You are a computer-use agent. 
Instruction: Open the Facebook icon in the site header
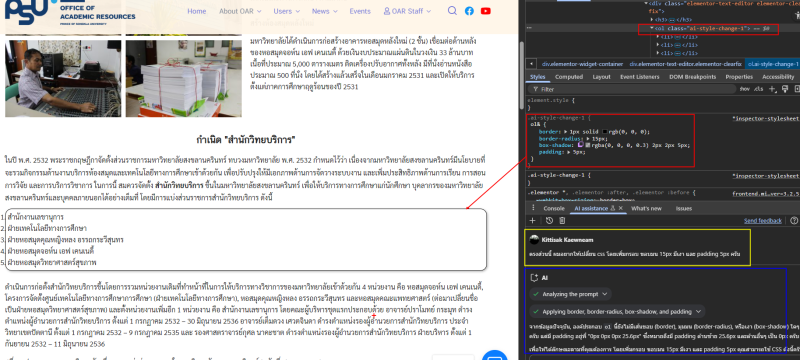point(469,11)
